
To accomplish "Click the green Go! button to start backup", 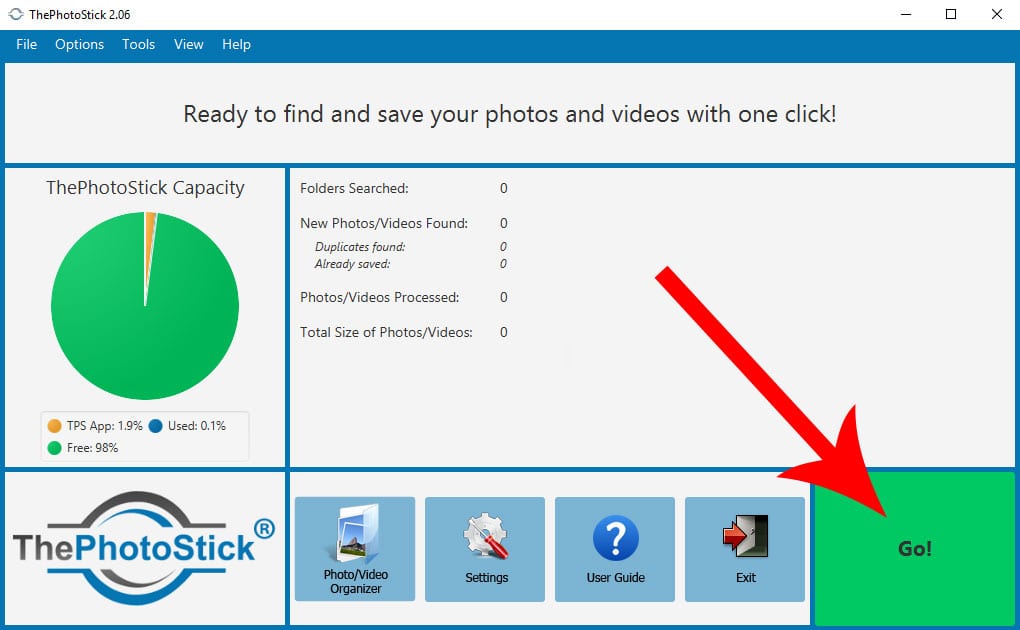I will [x=913, y=548].
